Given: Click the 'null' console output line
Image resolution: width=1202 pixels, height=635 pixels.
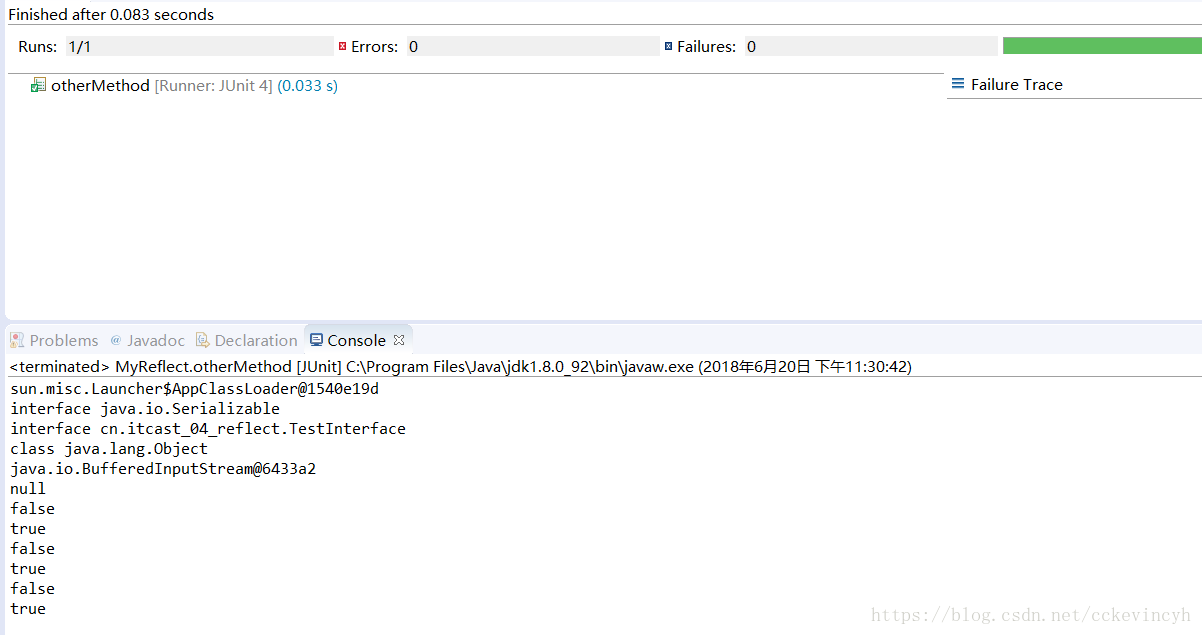Looking at the screenshot, I should point(28,489).
